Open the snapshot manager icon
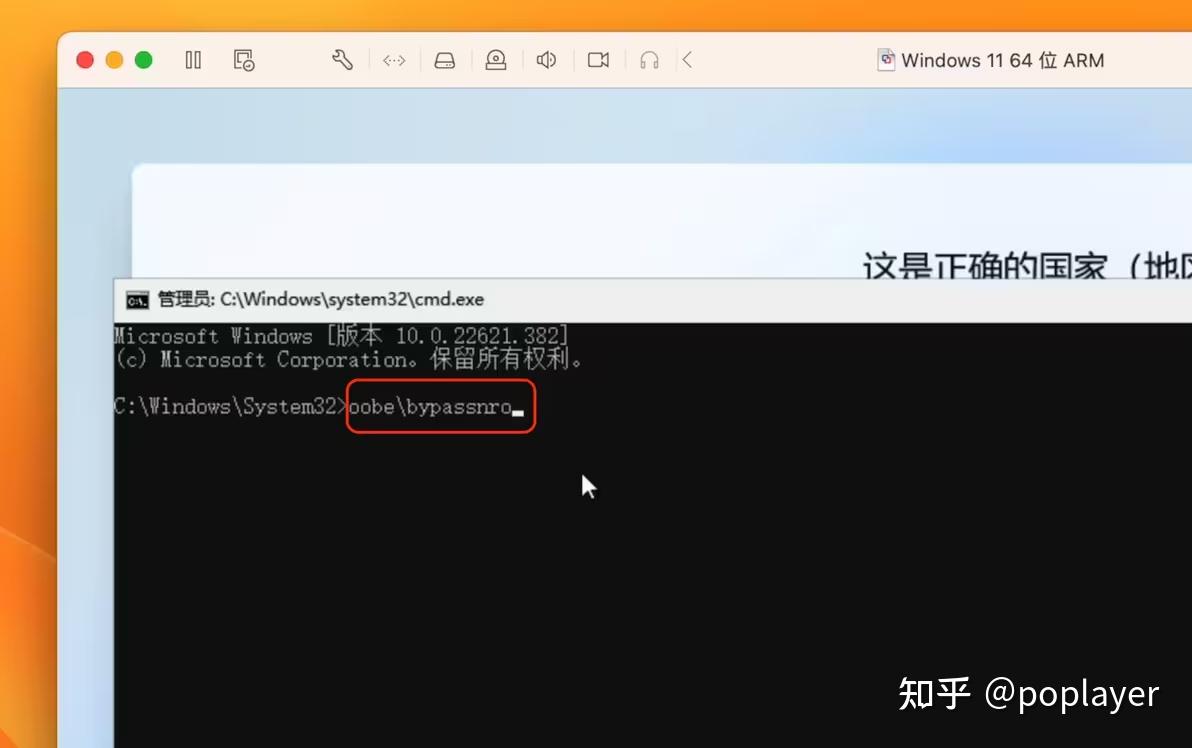 (244, 60)
